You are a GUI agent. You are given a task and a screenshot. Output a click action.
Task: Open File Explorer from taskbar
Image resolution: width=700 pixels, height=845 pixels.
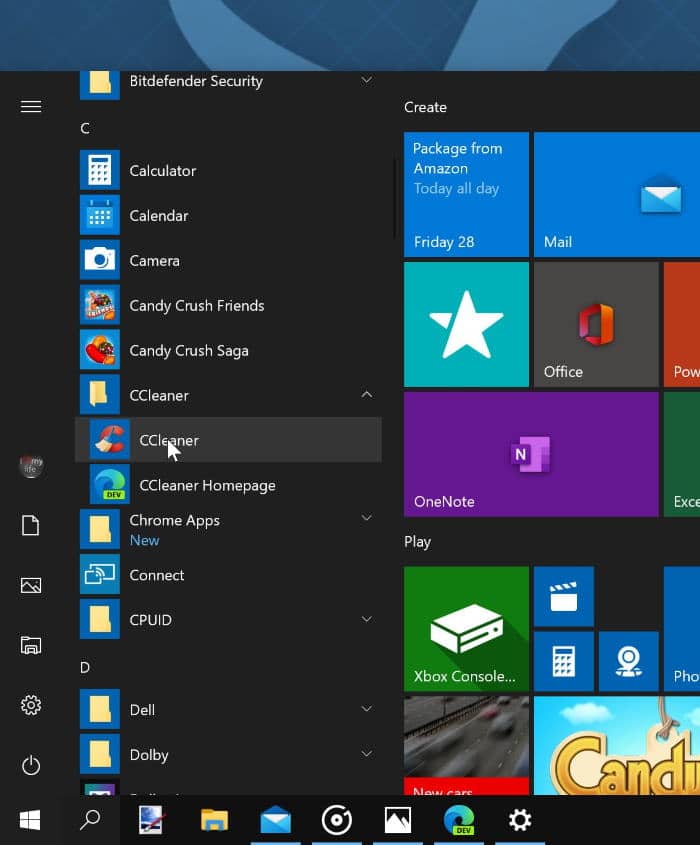click(x=214, y=820)
